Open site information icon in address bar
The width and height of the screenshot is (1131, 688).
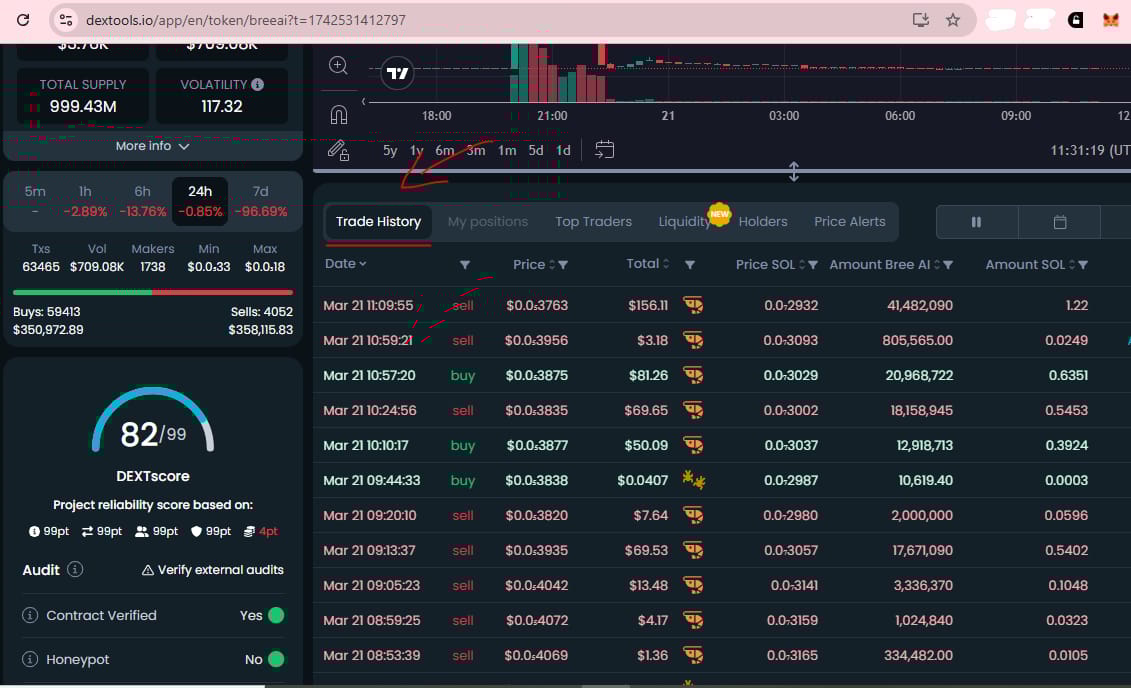tap(66, 20)
